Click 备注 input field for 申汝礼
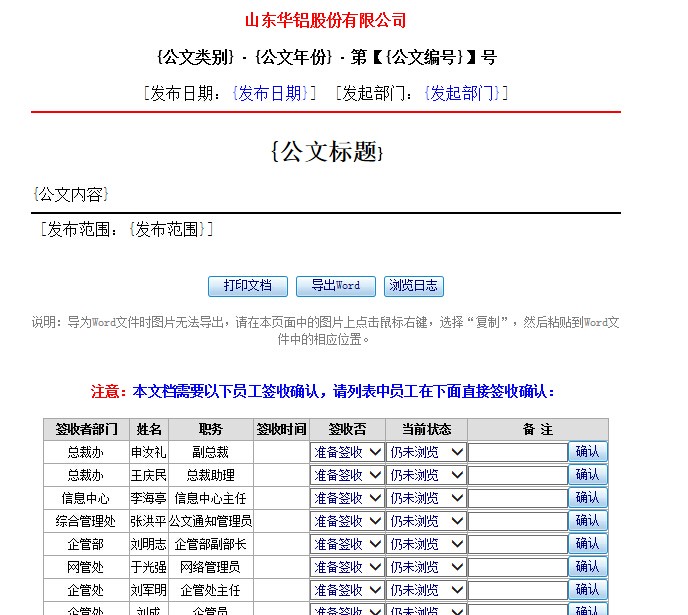688x615 pixels. pyautogui.click(x=517, y=452)
